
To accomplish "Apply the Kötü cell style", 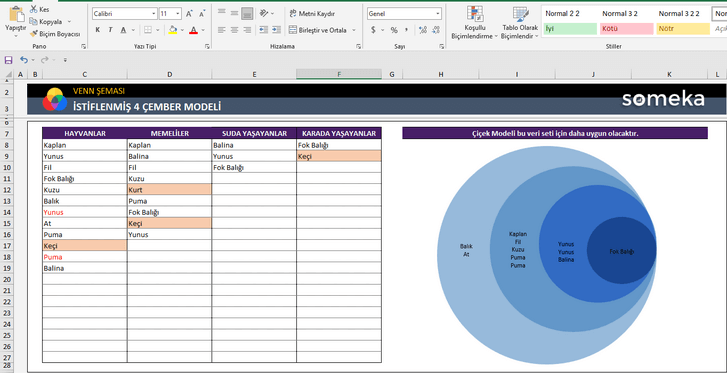I will [626, 29].
